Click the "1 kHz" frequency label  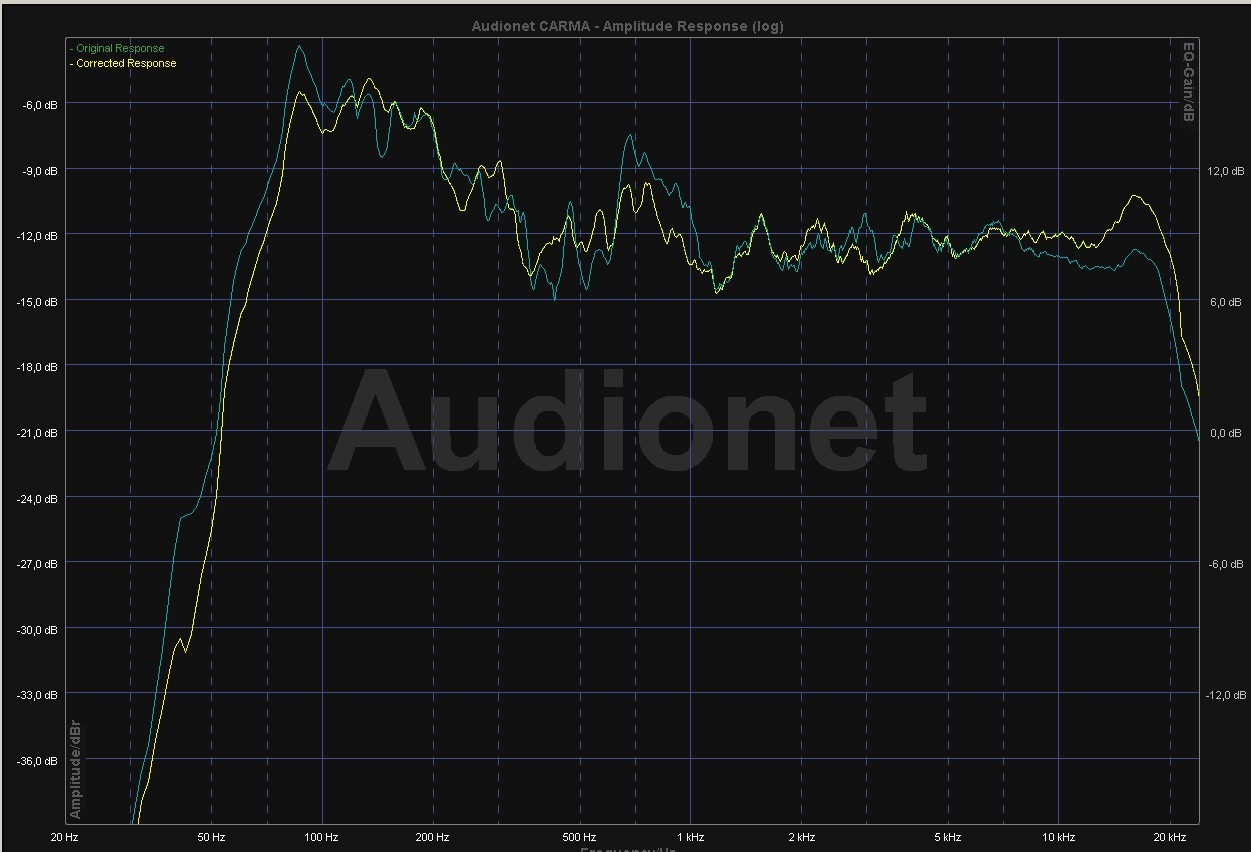pyautogui.click(x=690, y=836)
